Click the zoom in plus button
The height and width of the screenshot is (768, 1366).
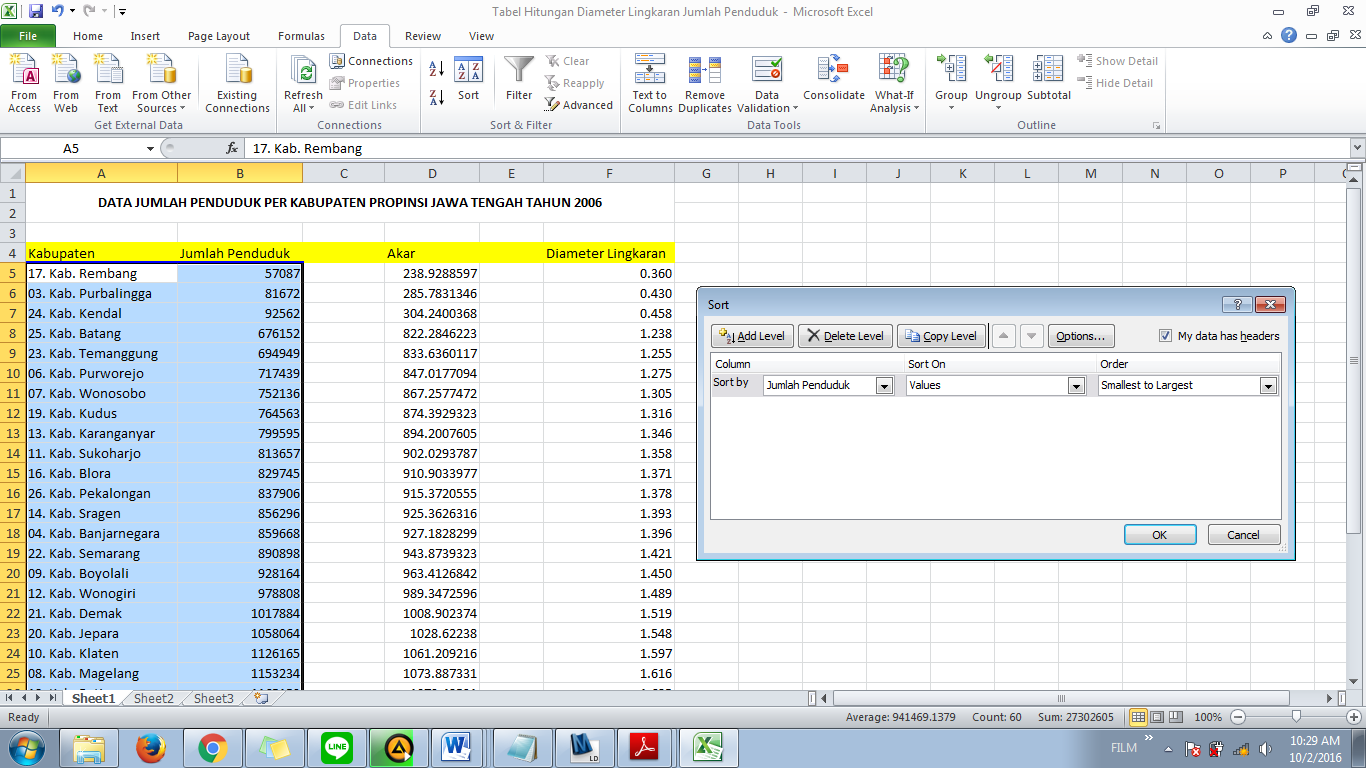1353,717
